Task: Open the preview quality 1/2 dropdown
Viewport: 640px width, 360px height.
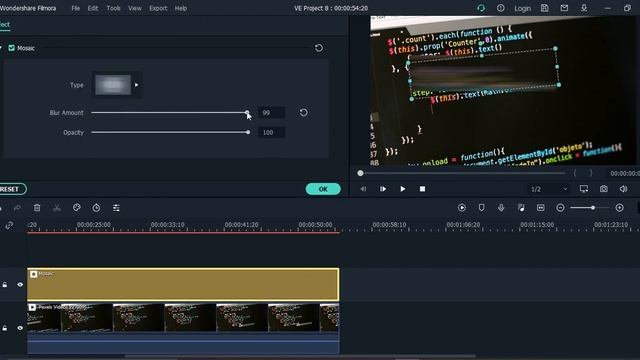Action: [x=549, y=189]
